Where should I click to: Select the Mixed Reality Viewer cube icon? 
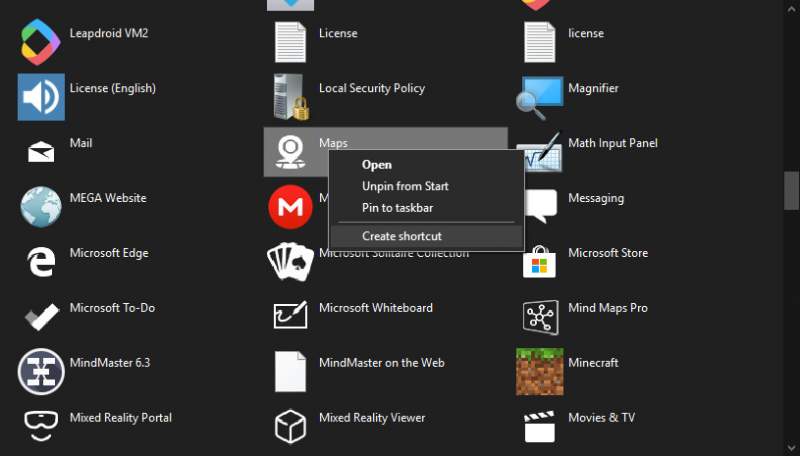pyautogui.click(x=290, y=426)
